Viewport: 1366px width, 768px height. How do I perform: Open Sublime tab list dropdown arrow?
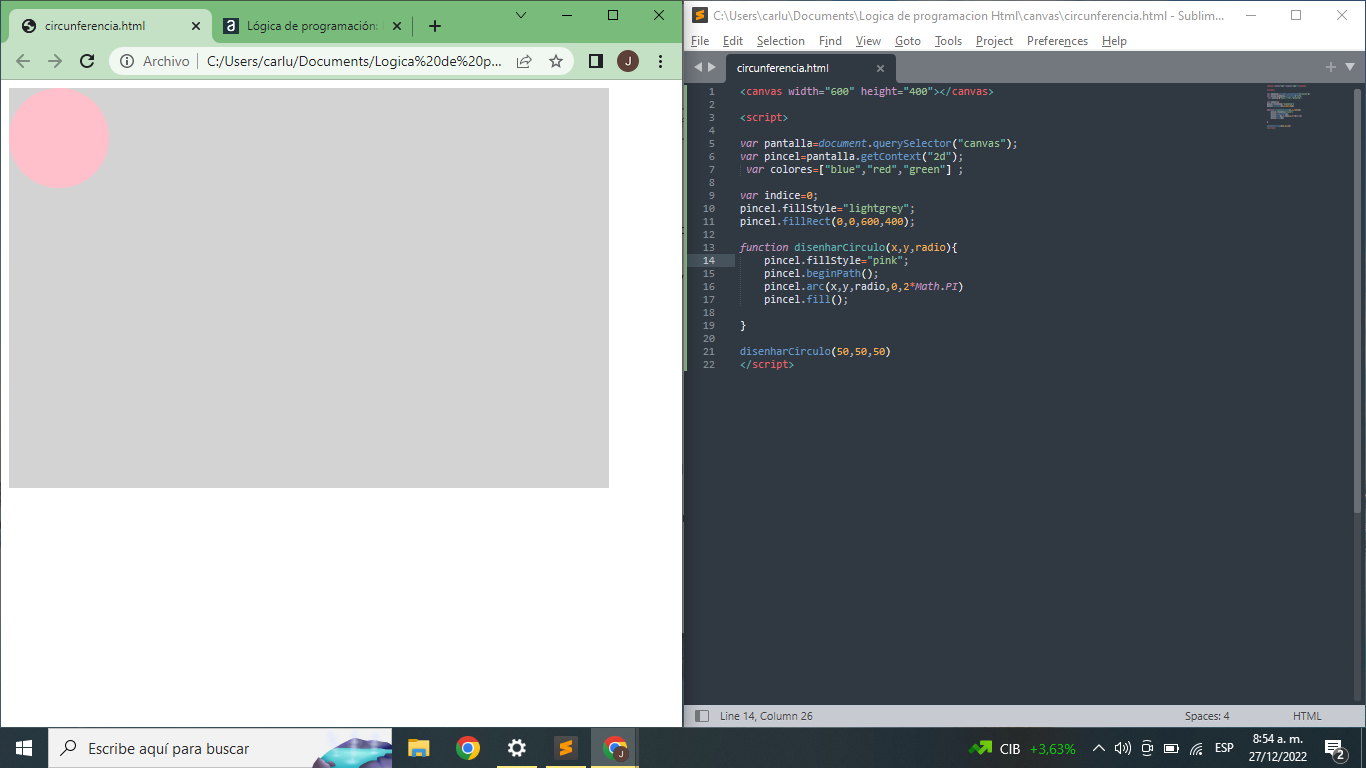click(x=1350, y=67)
